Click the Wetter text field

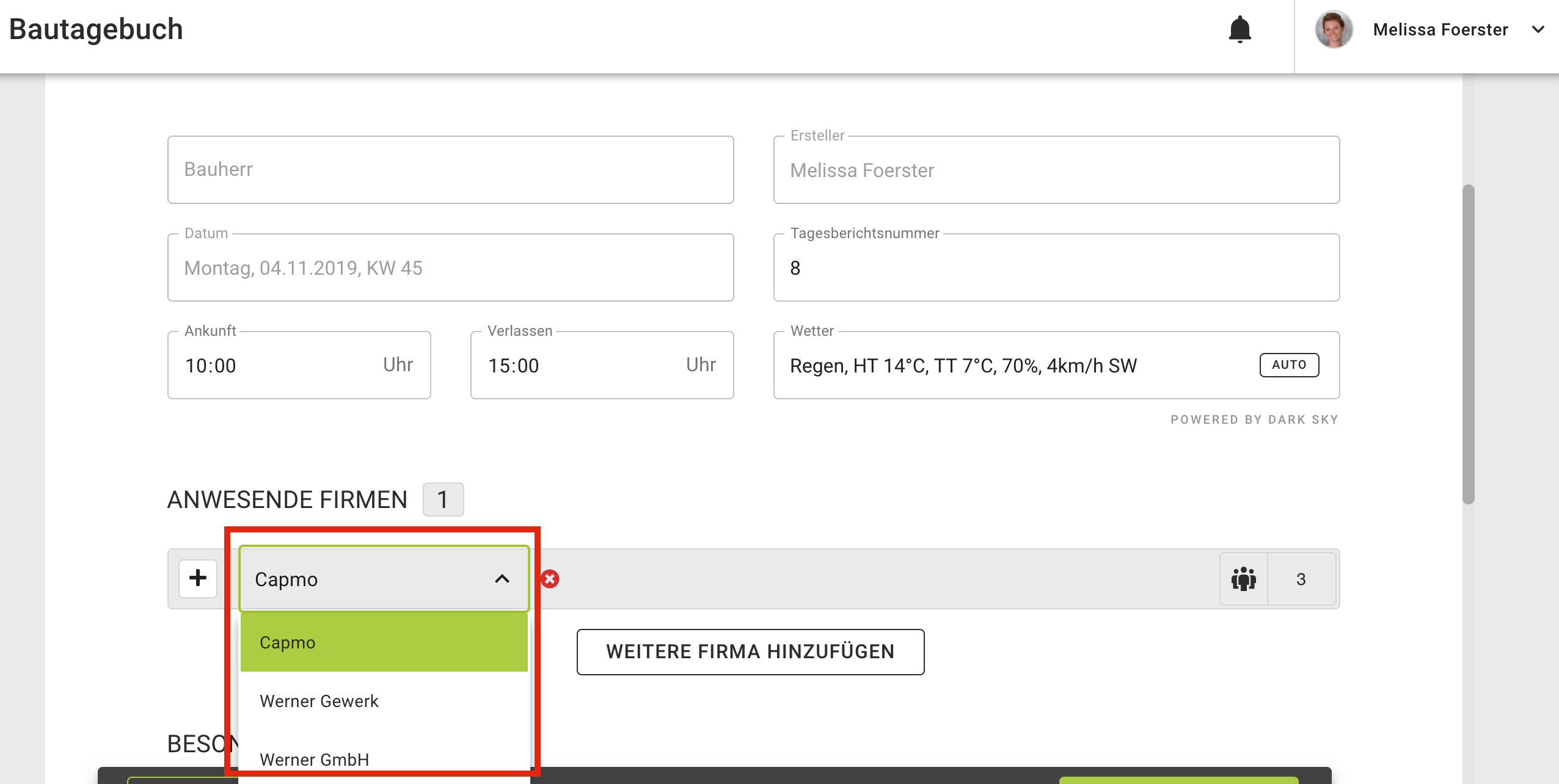[1014, 365]
